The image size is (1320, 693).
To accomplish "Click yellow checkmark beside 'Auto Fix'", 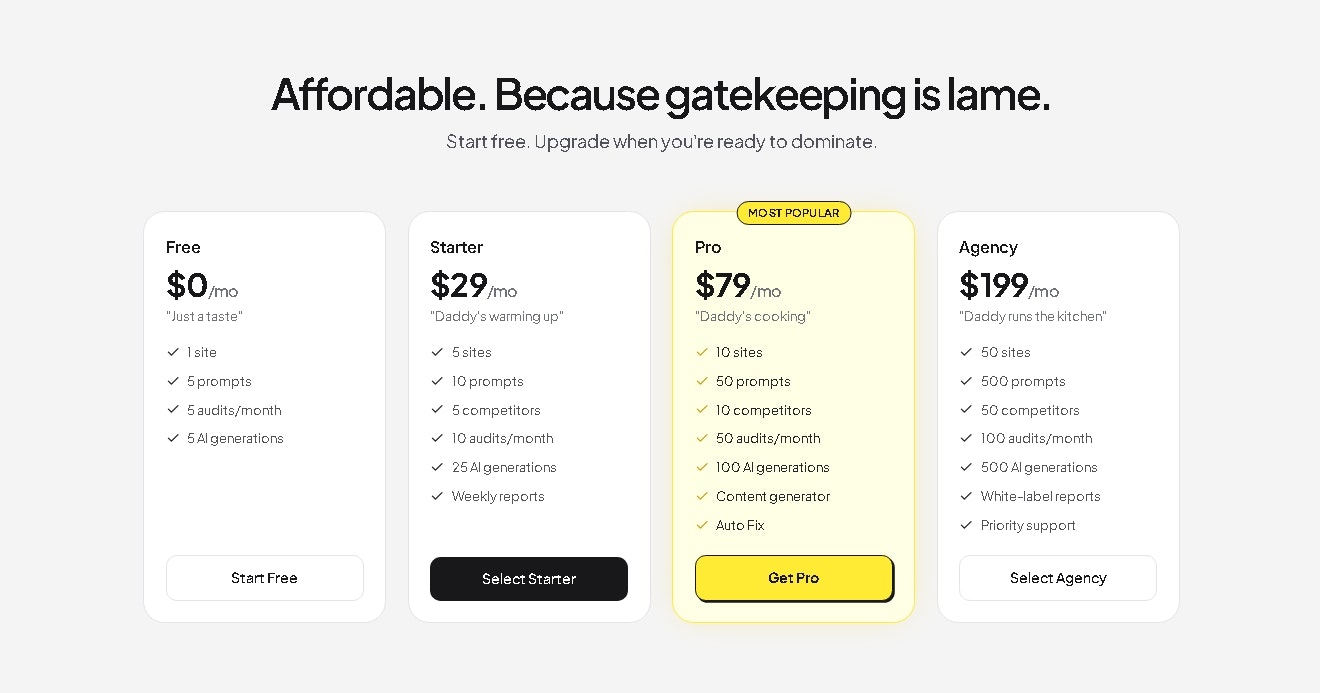I will click(x=702, y=525).
